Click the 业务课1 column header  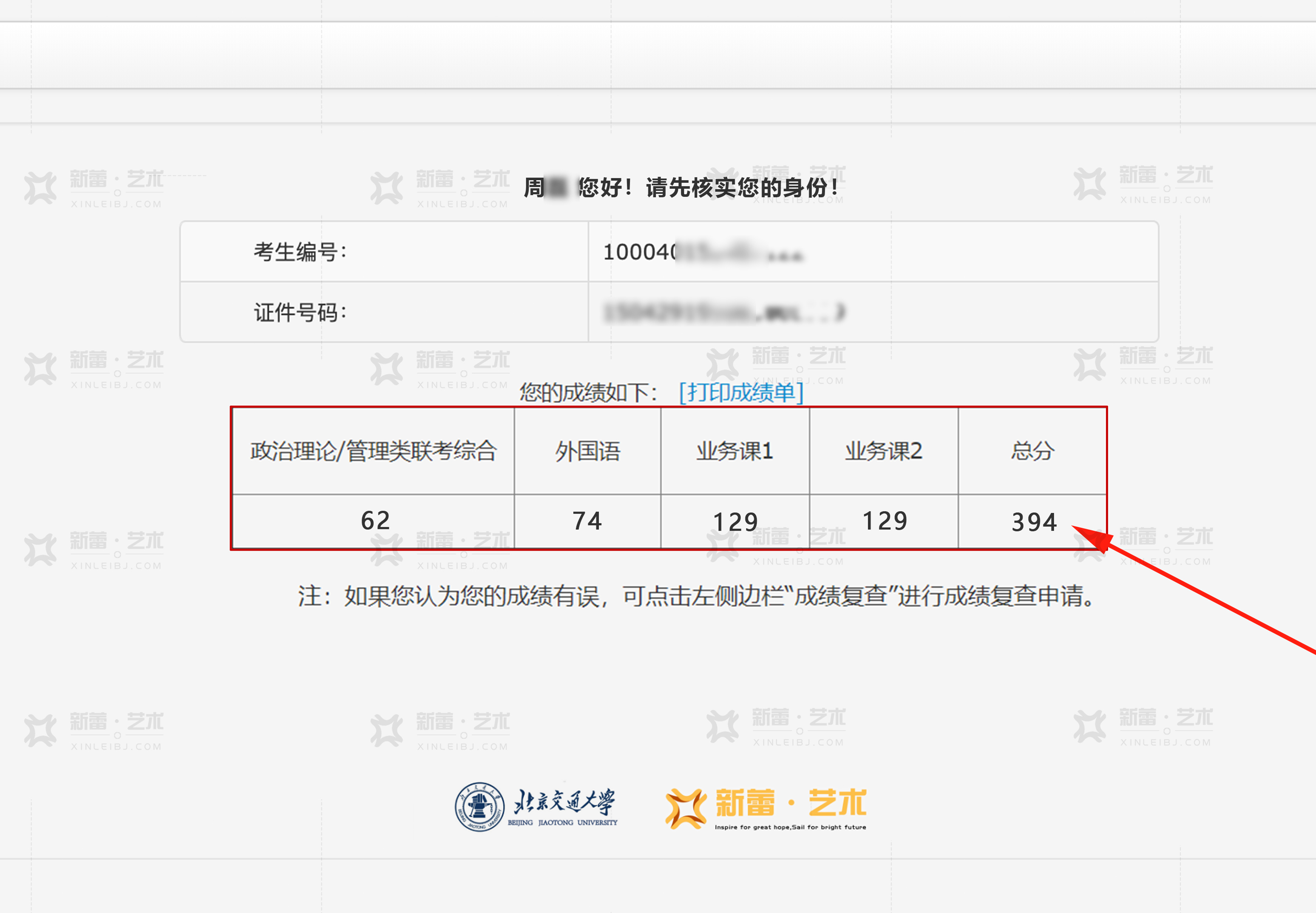click(x=735, y=451)
